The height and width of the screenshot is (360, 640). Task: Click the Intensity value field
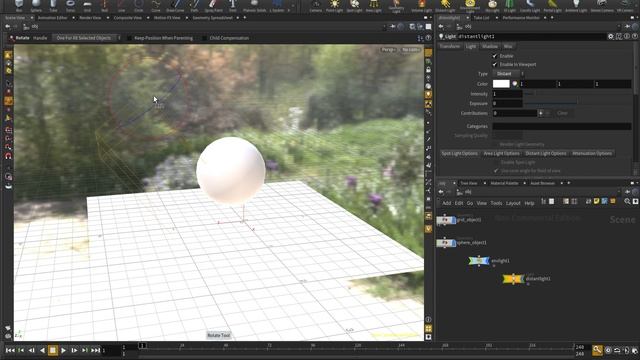point(507,94)
